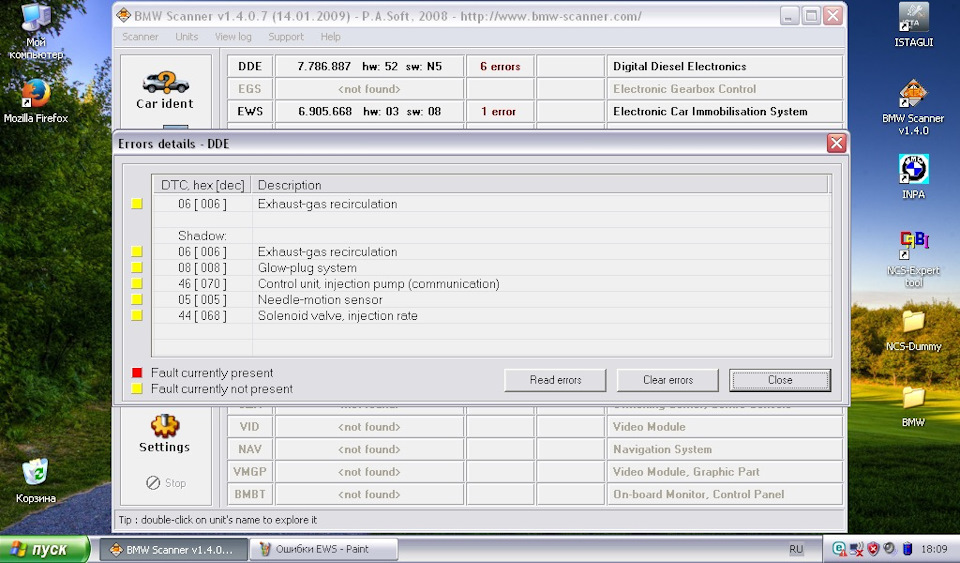This screenshot has width=960, height=563.
Task: Select BMBT unit cell
Action: tap(250, 494)
